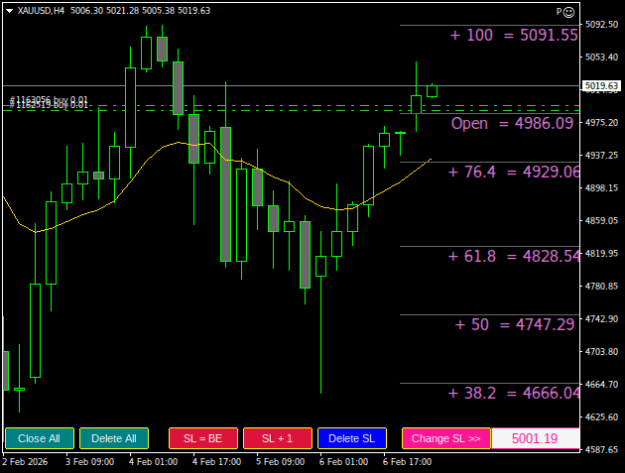The image size is (625, 473).
Task: Click the 4975.20 price scale value
Action: 601,122
